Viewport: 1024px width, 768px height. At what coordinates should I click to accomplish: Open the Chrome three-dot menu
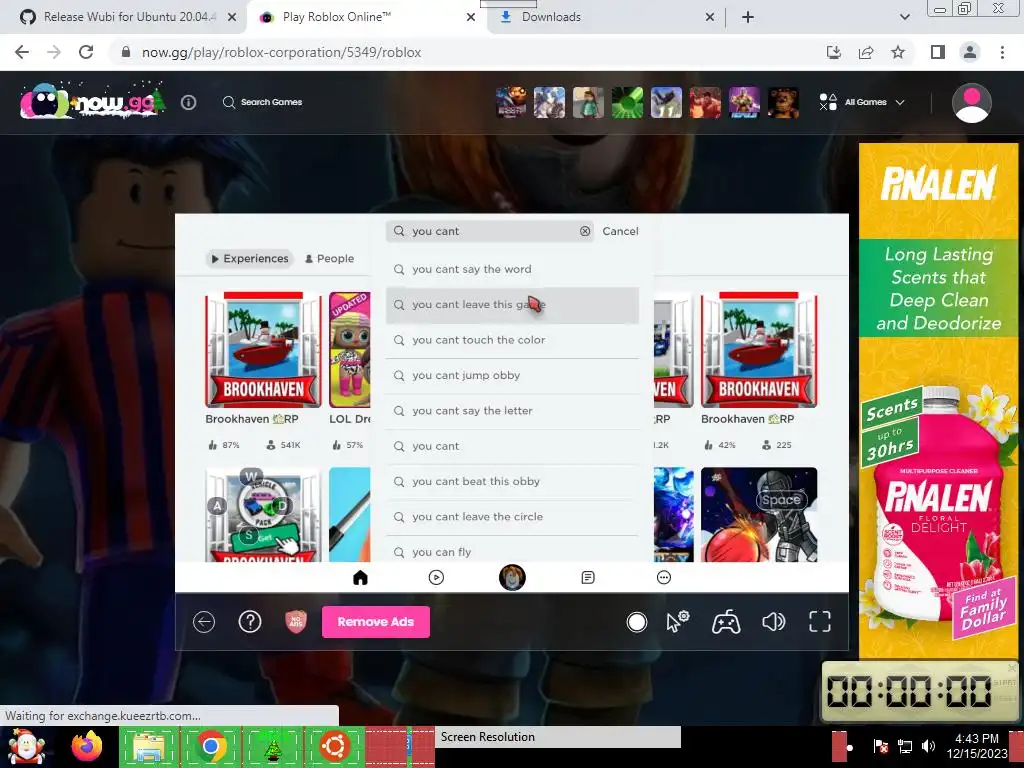click(1002, 52)
